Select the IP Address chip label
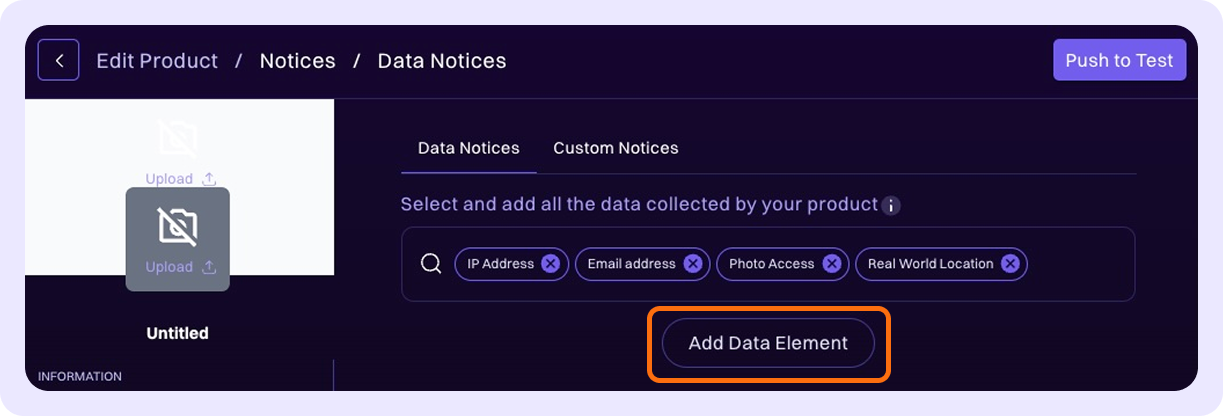Viewport: 1223px width, 416px height. [x=500, y=264]
